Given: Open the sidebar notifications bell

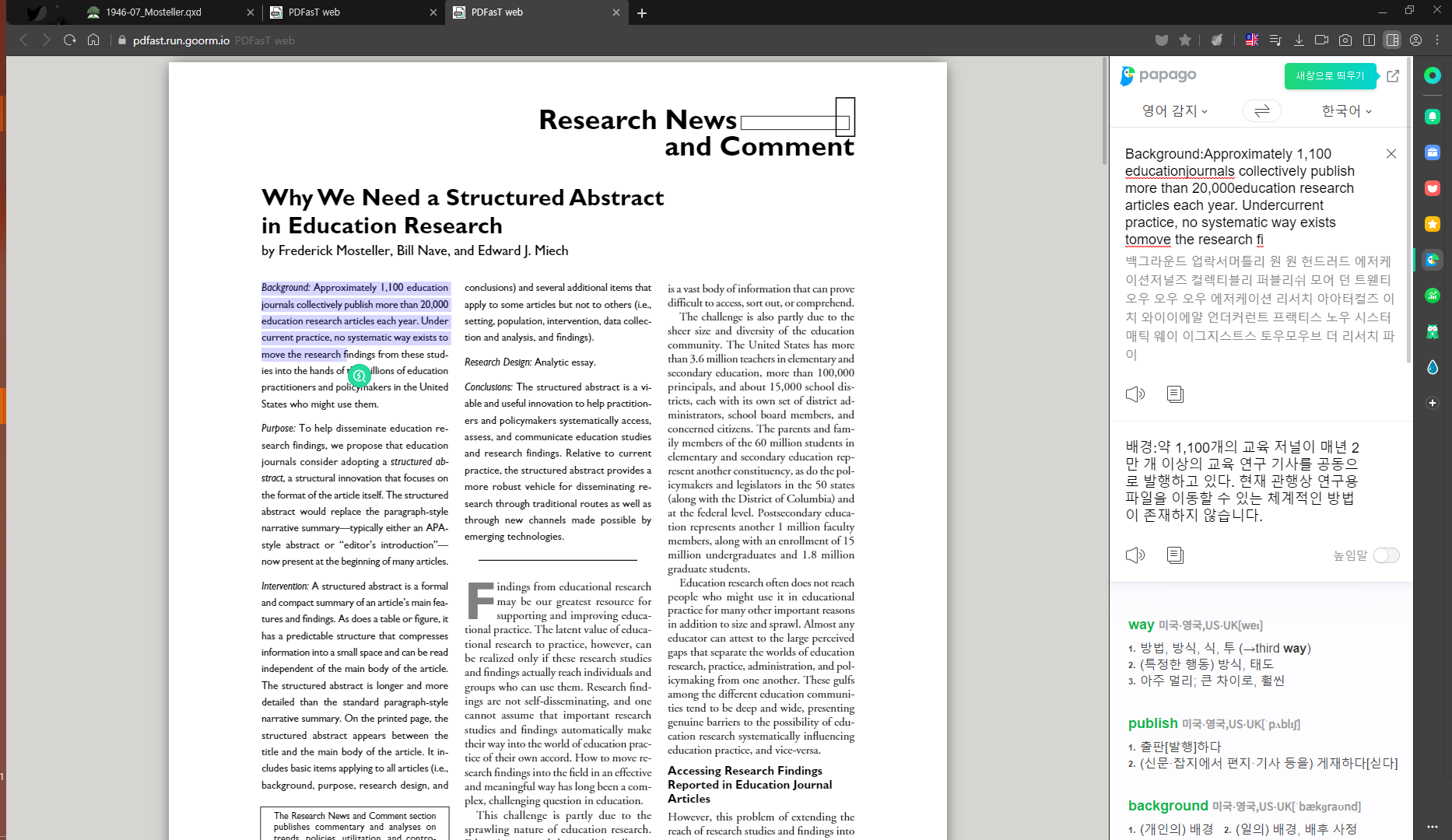Looking at the screenshot, I should pyautogui.click(x=1433, y=117).
